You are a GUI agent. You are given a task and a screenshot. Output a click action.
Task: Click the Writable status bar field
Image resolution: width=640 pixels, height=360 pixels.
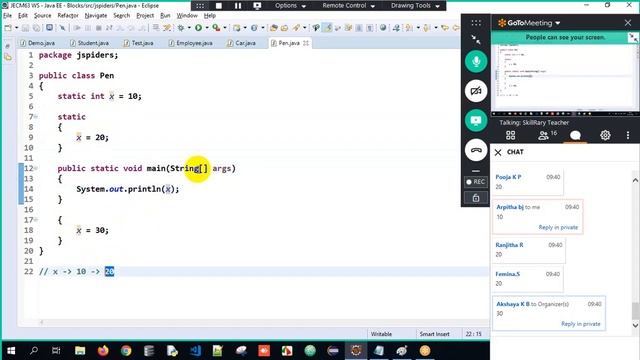click(x=381, y=334)
